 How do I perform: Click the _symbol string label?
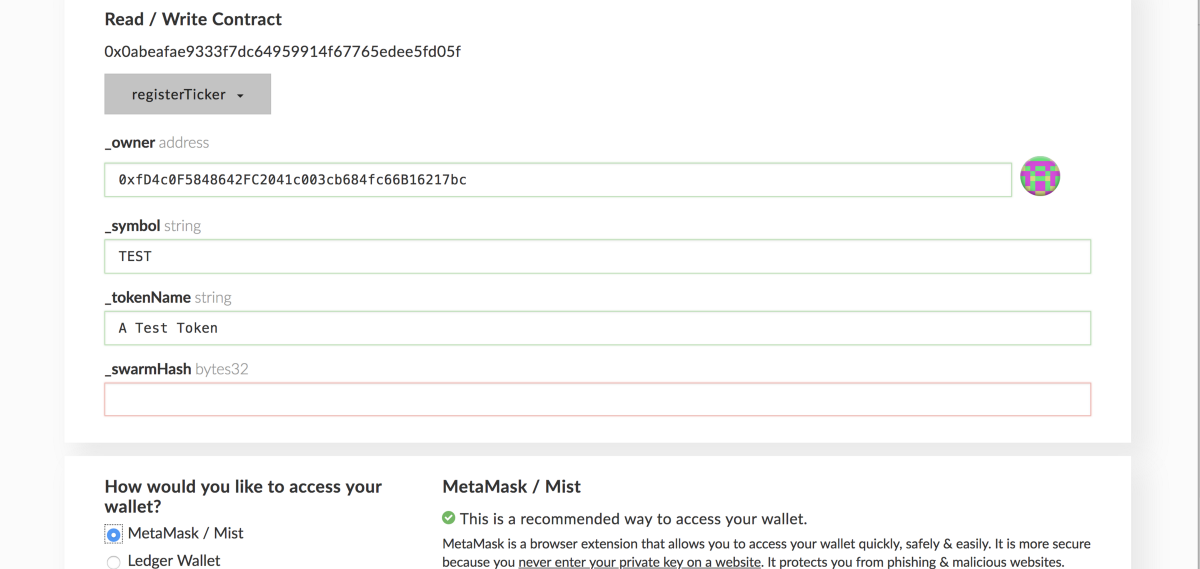click(152, 226)
